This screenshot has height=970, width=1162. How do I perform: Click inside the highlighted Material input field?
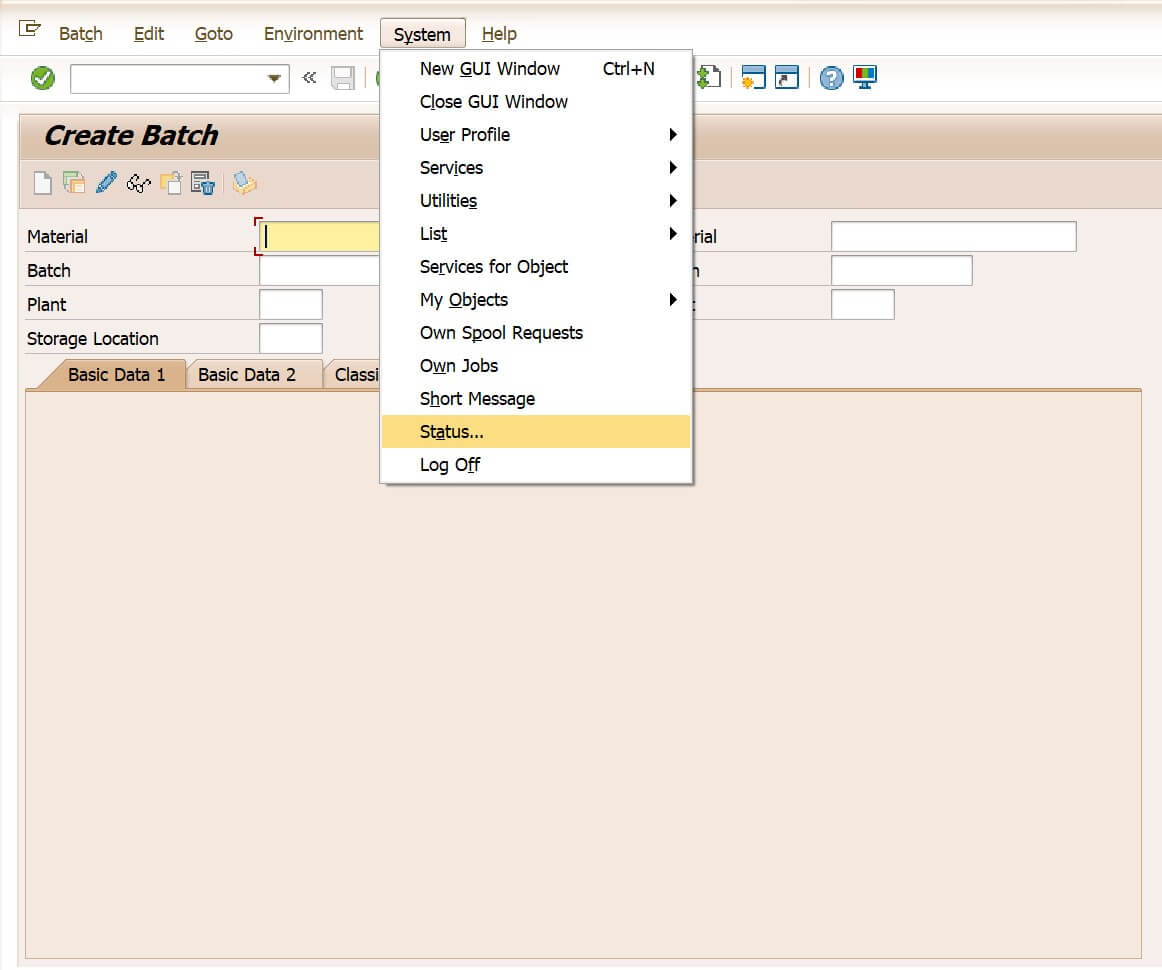(x=320, y=236)
